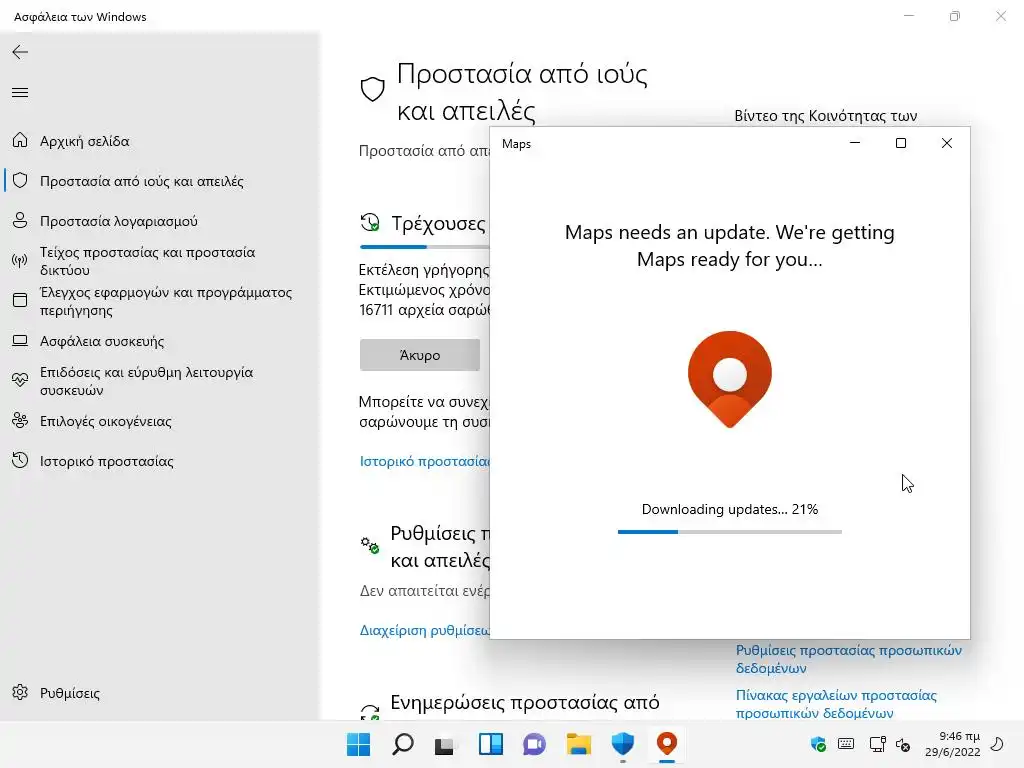
Task: Click the gears icon beside Ρυθμίσεις προστασίας heading
Action: [x=370, y=545]
